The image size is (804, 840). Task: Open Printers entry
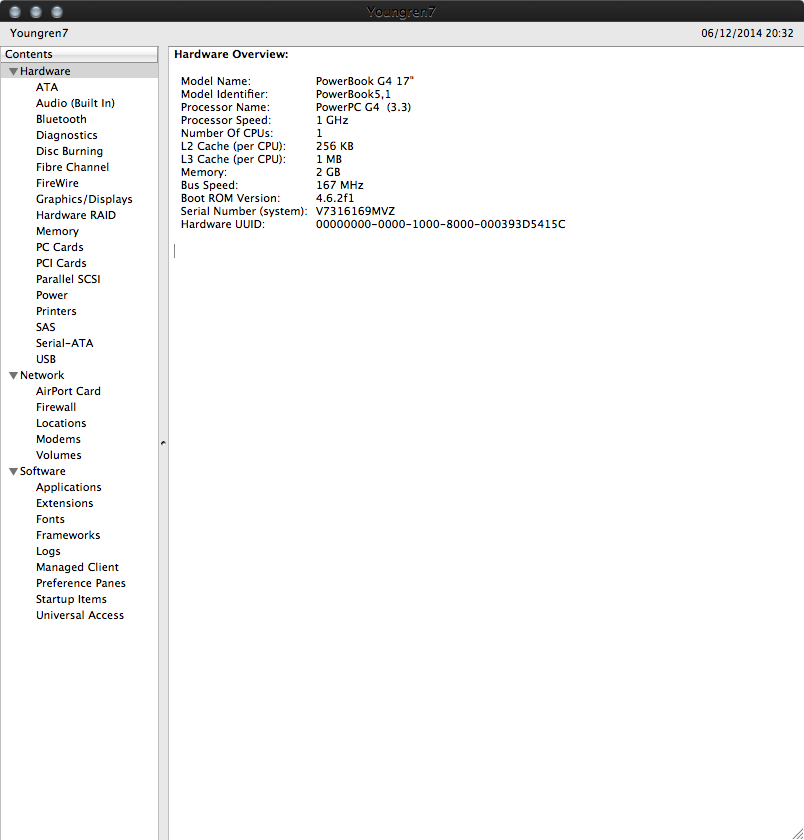pos(56,311)
